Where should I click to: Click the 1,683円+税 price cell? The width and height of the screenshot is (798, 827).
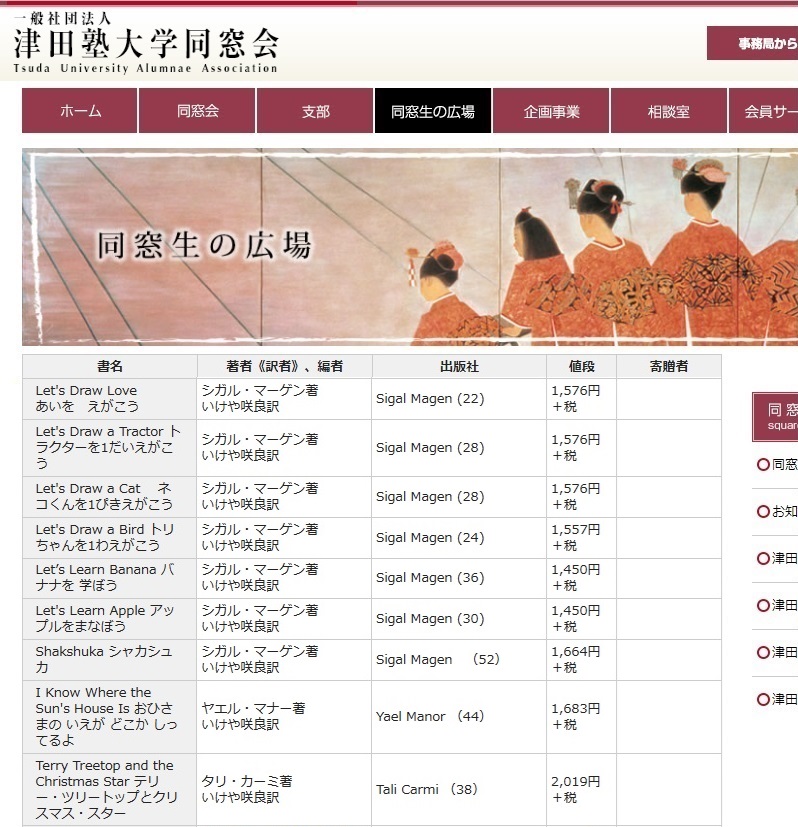click(x=581, y=717)
